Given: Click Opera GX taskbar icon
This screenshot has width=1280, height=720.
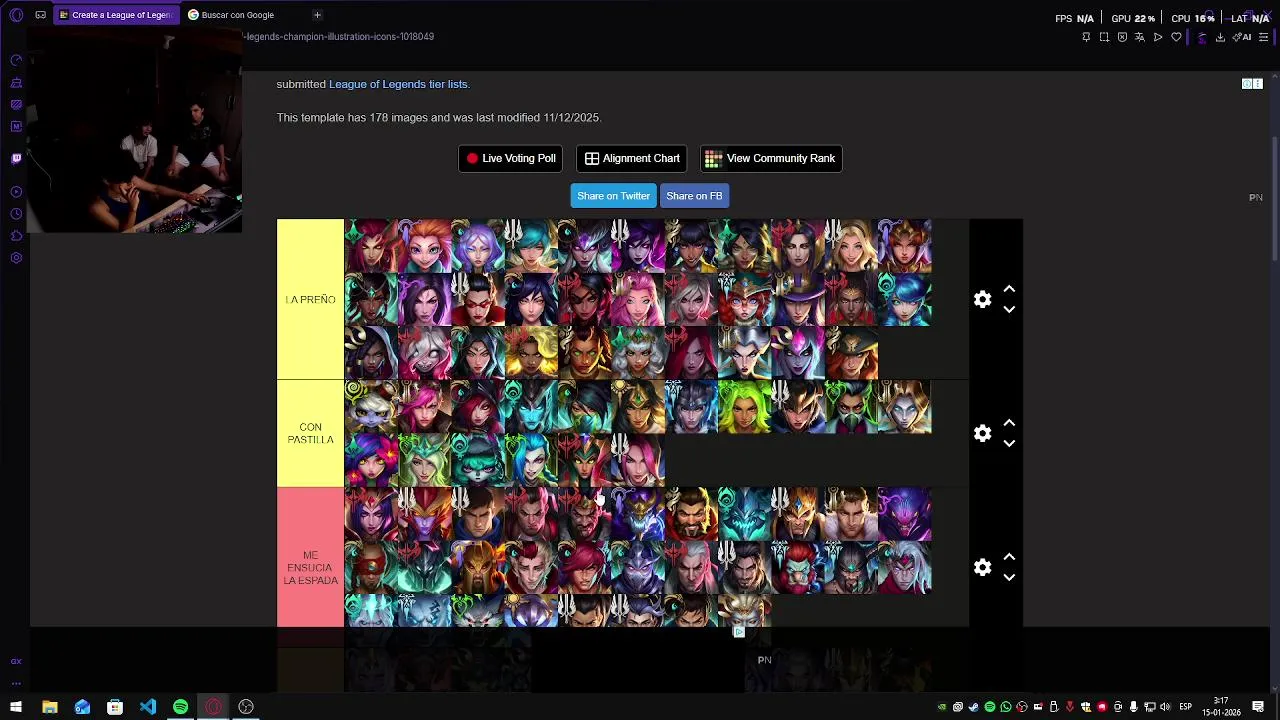Looking at the screenshot, I should point(213,707).
